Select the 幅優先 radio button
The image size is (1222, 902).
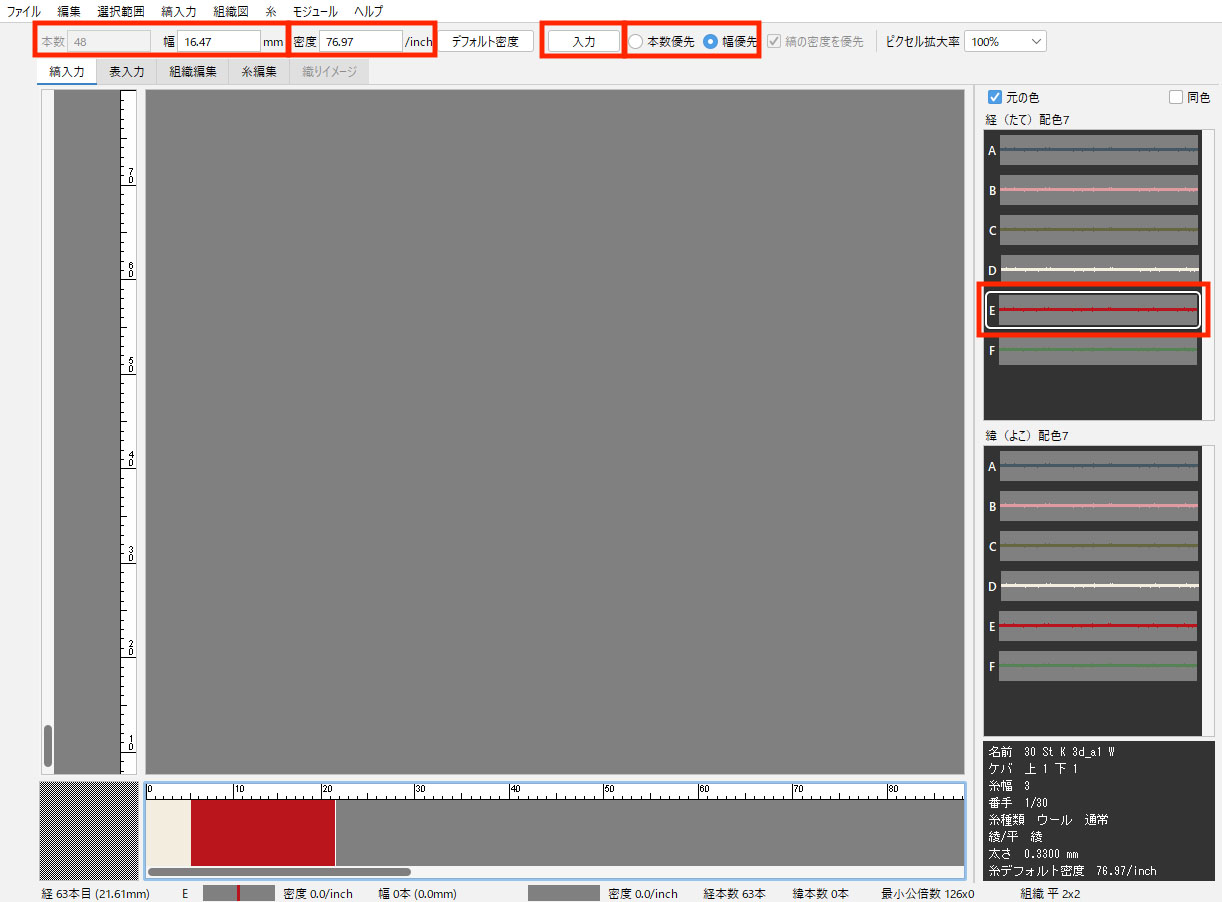tap(710, 42)
